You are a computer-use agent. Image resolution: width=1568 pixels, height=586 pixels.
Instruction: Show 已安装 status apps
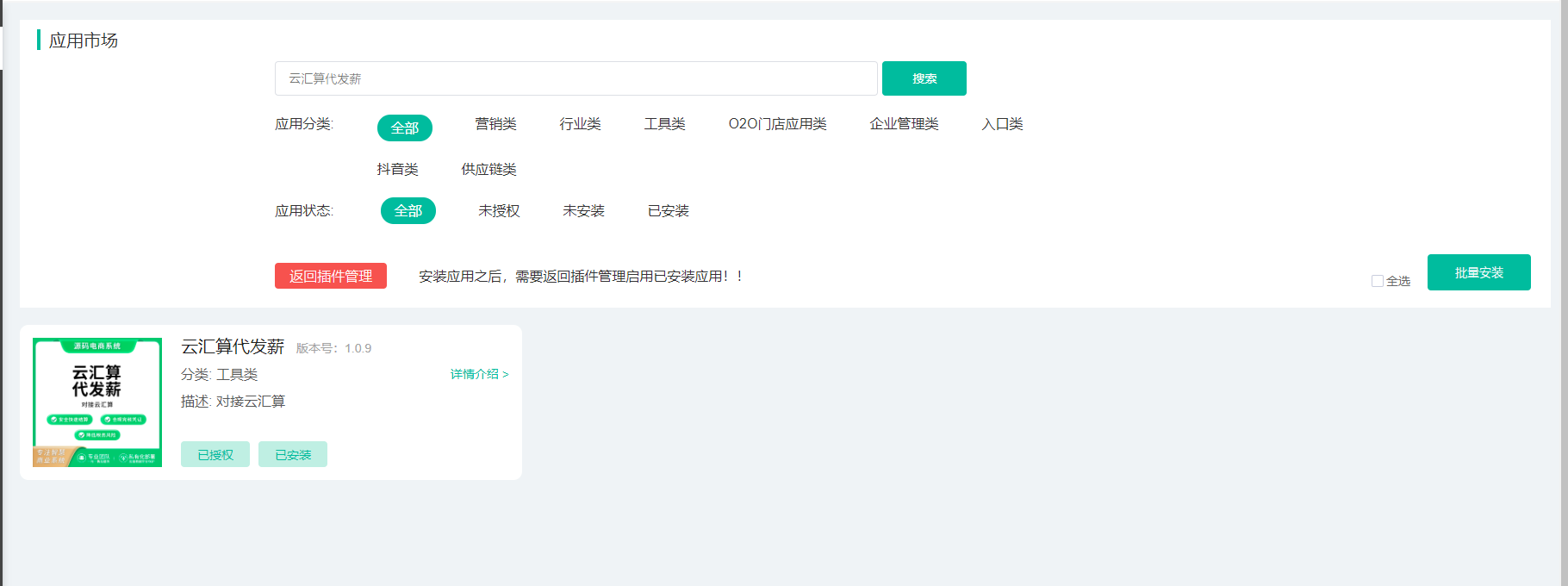668,211
